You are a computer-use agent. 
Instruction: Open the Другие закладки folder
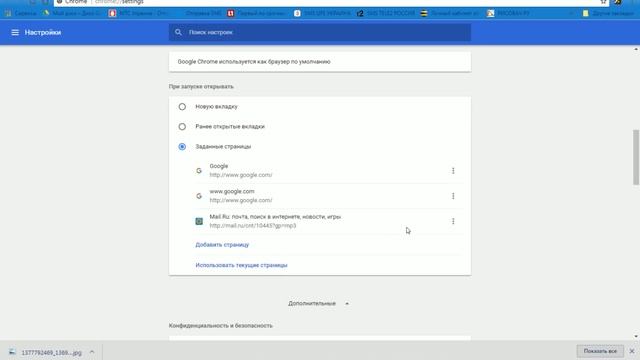coord(608,13)
